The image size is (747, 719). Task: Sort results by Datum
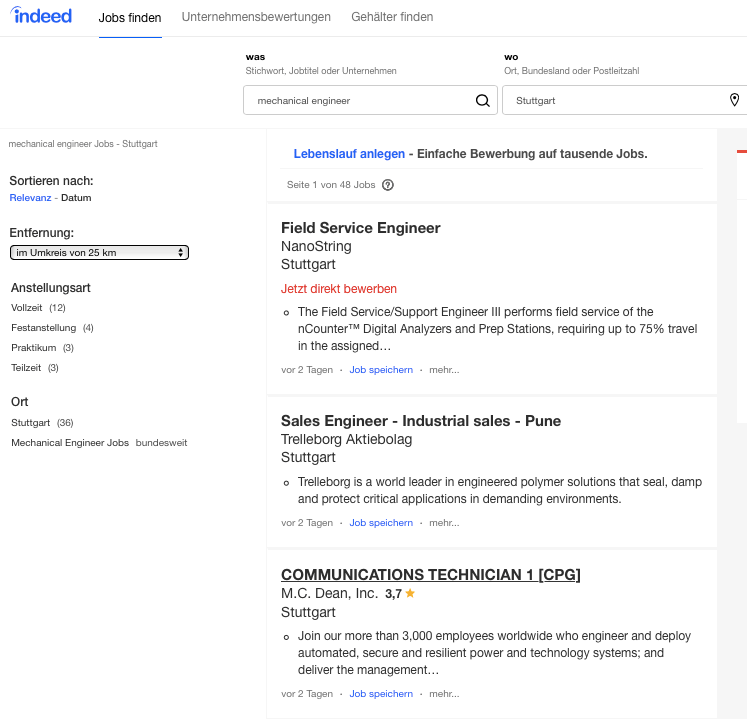tap(76, 198)
